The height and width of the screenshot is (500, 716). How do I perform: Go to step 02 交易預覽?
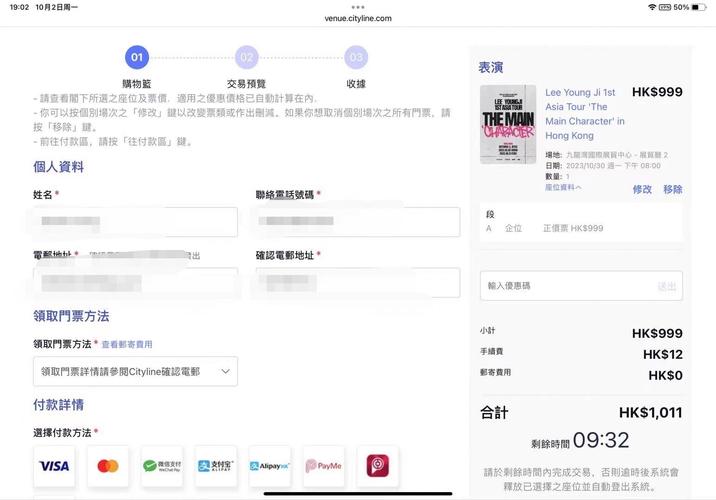[247, 57]
